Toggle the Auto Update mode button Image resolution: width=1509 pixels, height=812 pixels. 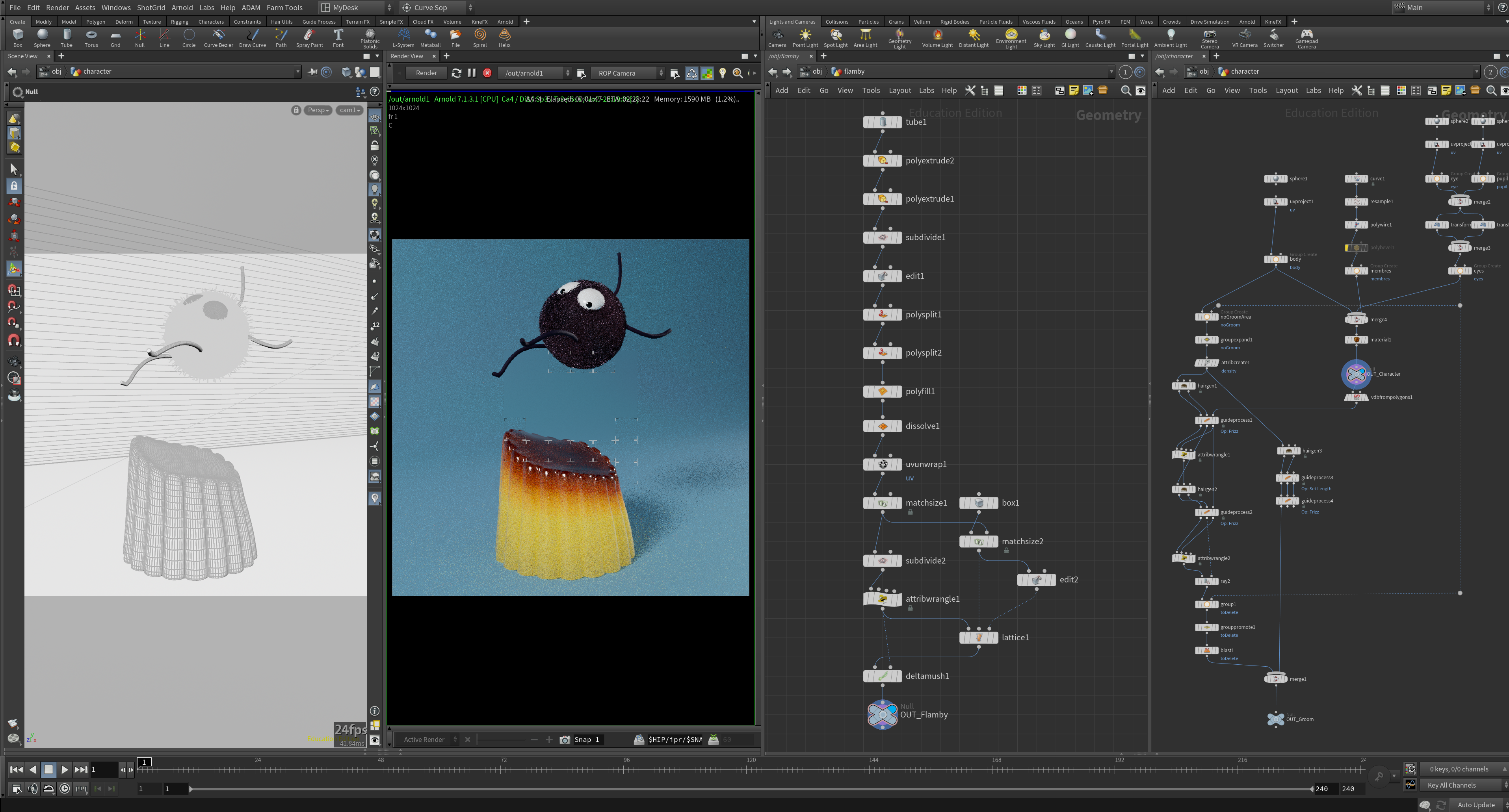click(1476, 805)
